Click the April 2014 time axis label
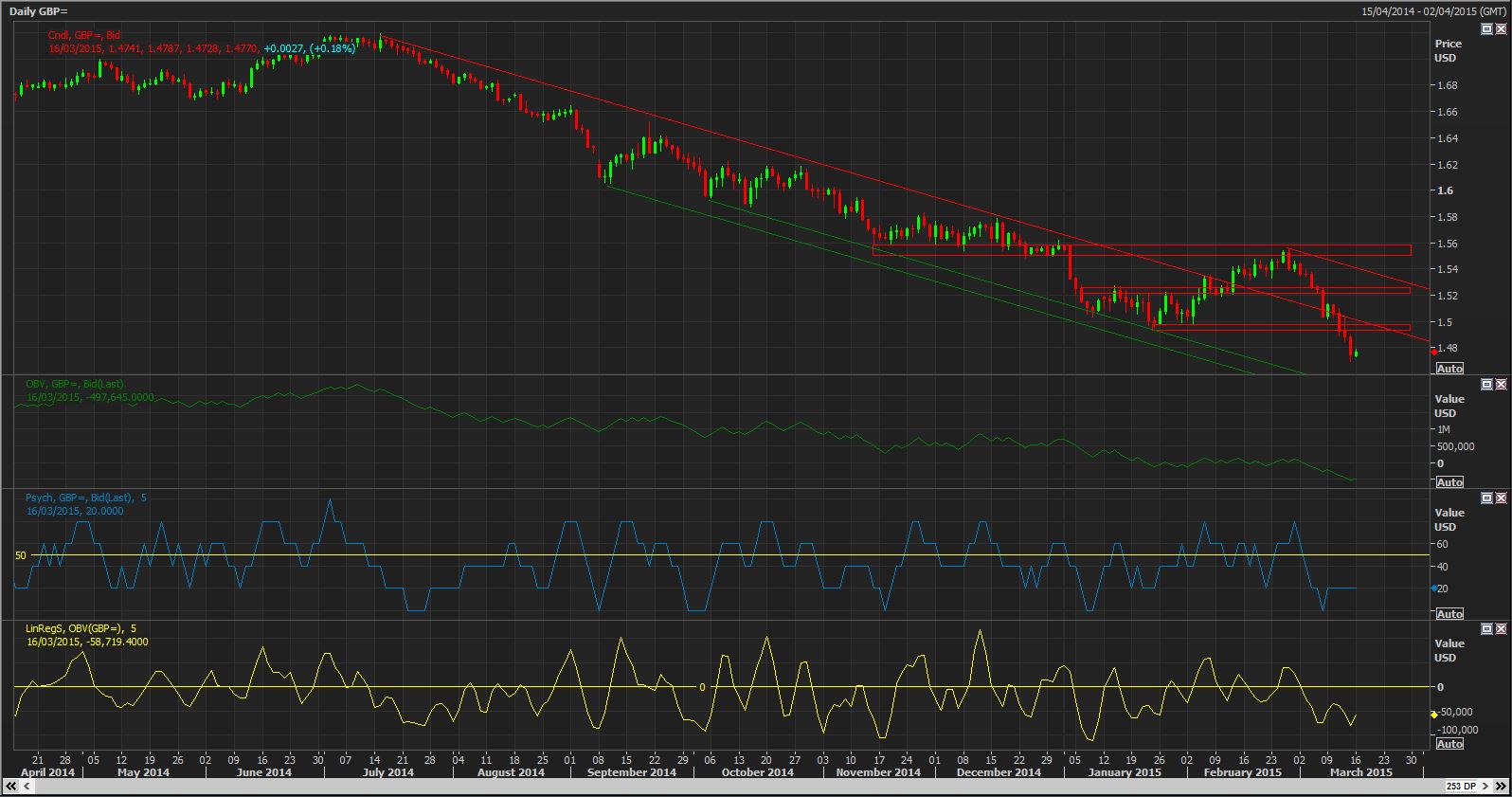Screen dimensions: 1512x797 click(47, 772)
